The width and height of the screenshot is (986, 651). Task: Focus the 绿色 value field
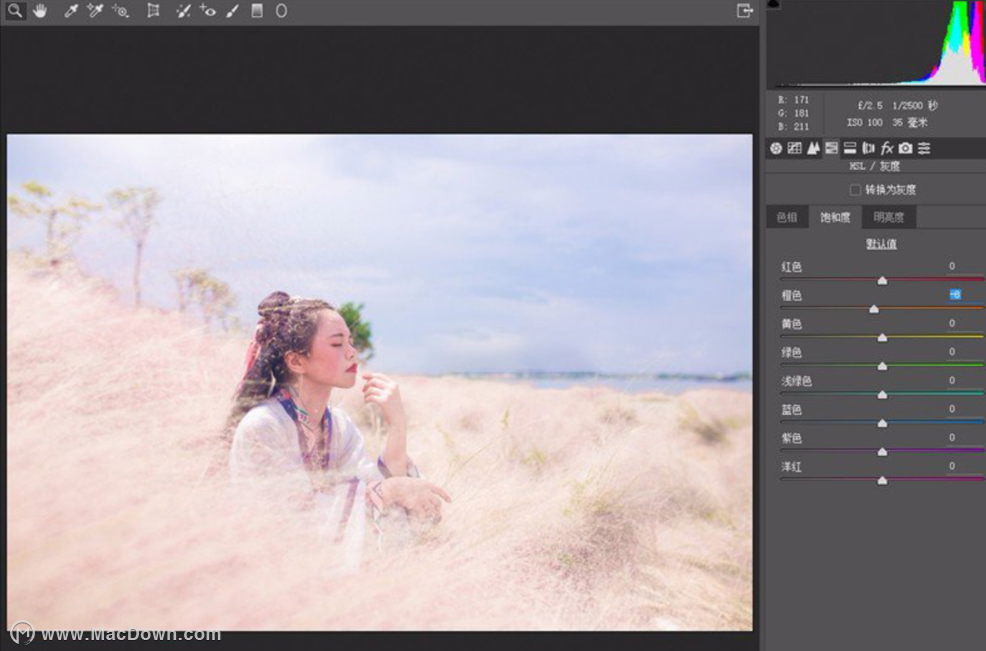(x=952, y=352)
